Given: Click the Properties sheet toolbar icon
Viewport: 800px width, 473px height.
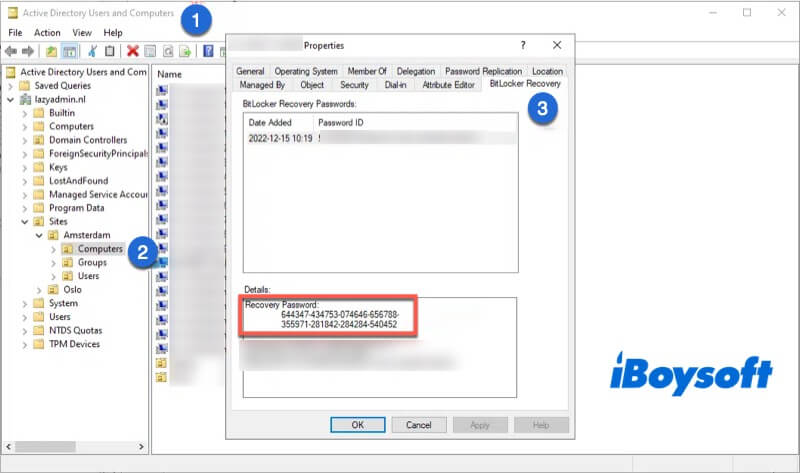Looking at the screenshot, I should (150, 51).
